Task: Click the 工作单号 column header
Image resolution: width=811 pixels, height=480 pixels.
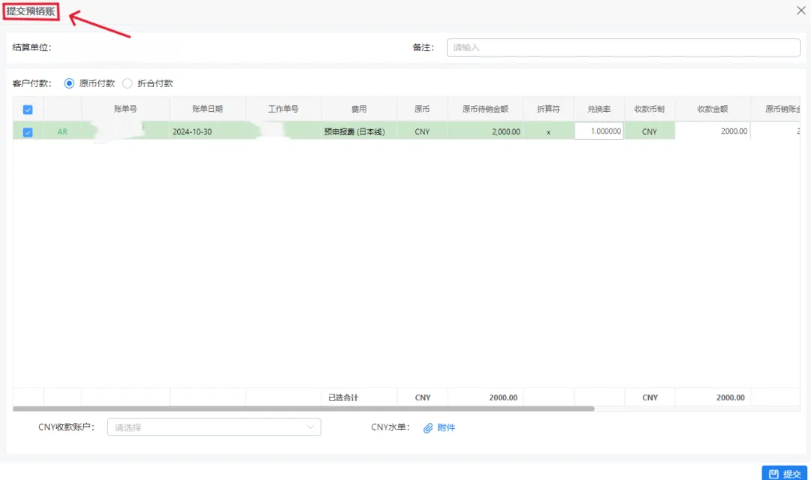Action: click(283, 109)
